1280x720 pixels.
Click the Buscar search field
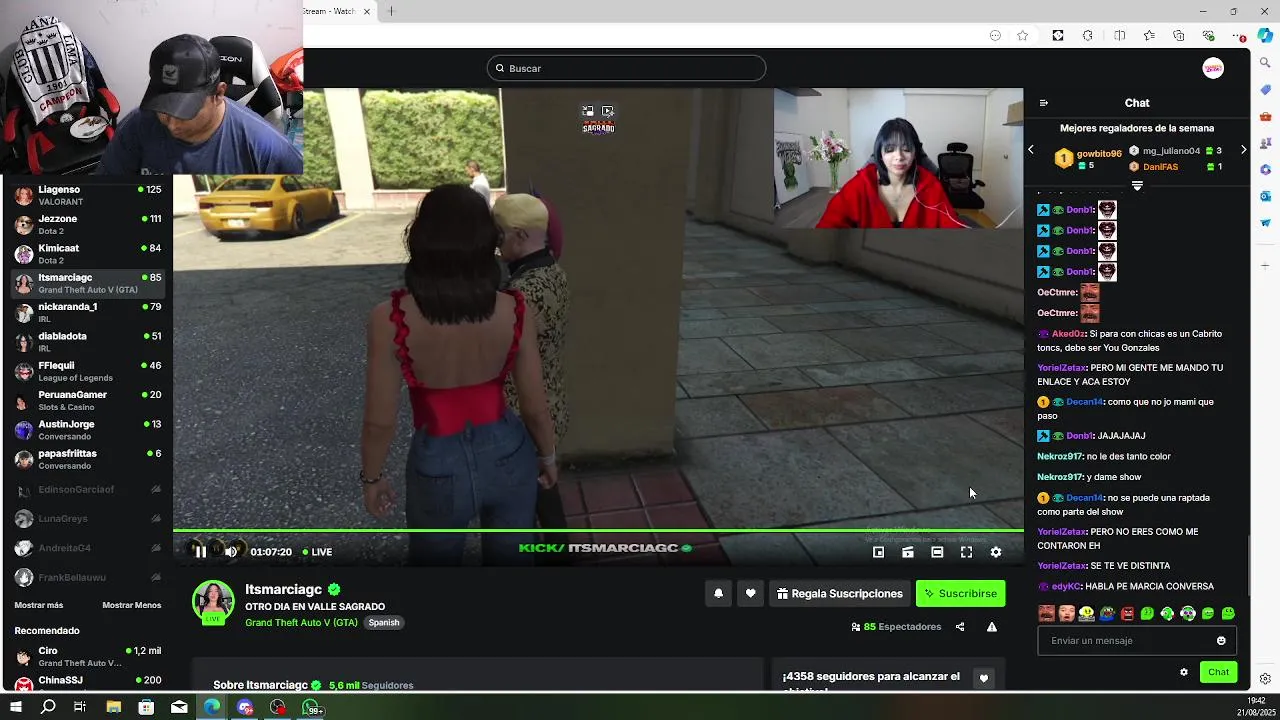click(626, 68)
